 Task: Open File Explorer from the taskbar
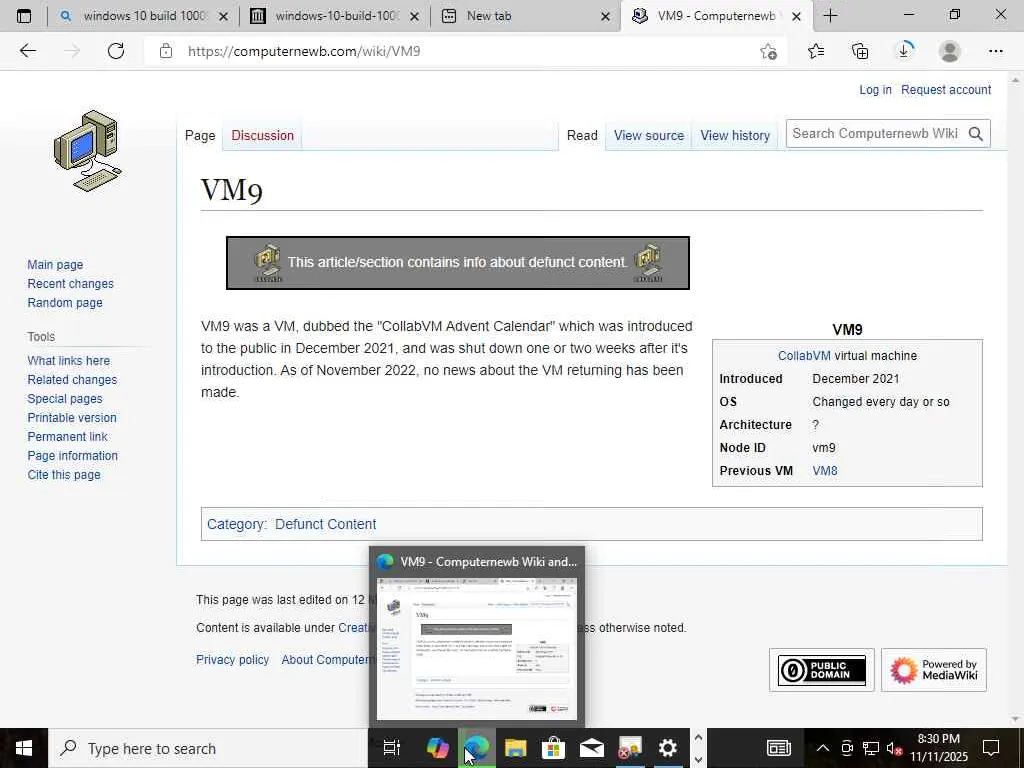pyautogui.click(x=515, y=748)
